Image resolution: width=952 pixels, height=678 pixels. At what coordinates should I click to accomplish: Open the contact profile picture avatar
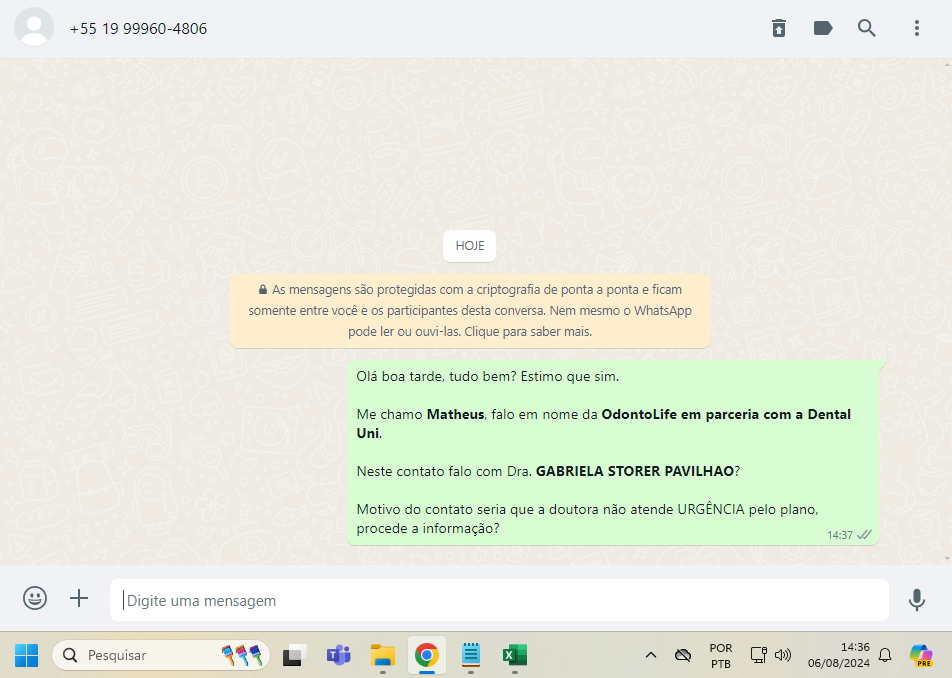pyautogui.click(x=34, y=27)
